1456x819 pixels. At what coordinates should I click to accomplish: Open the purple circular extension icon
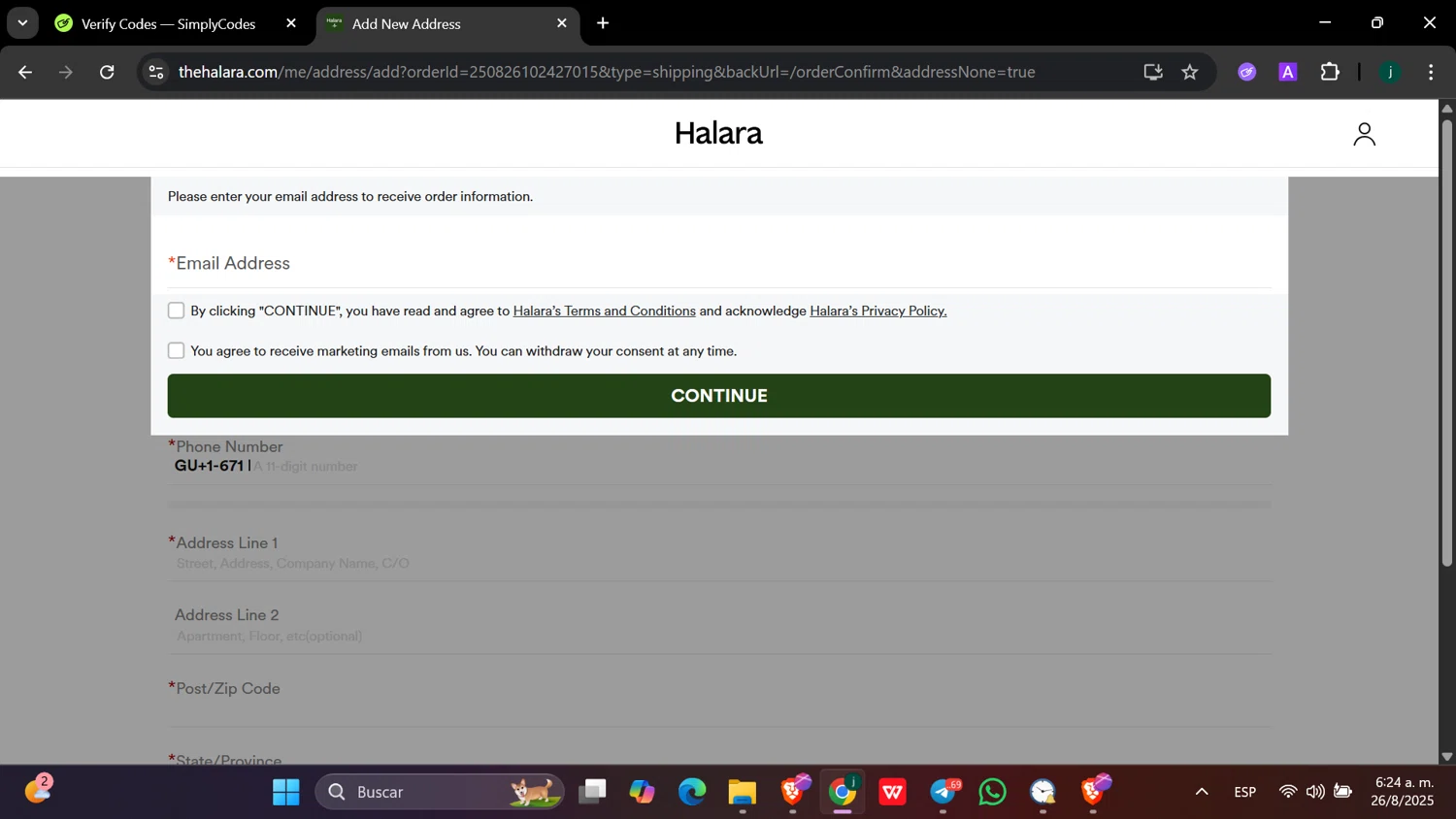coord(1247,72)
